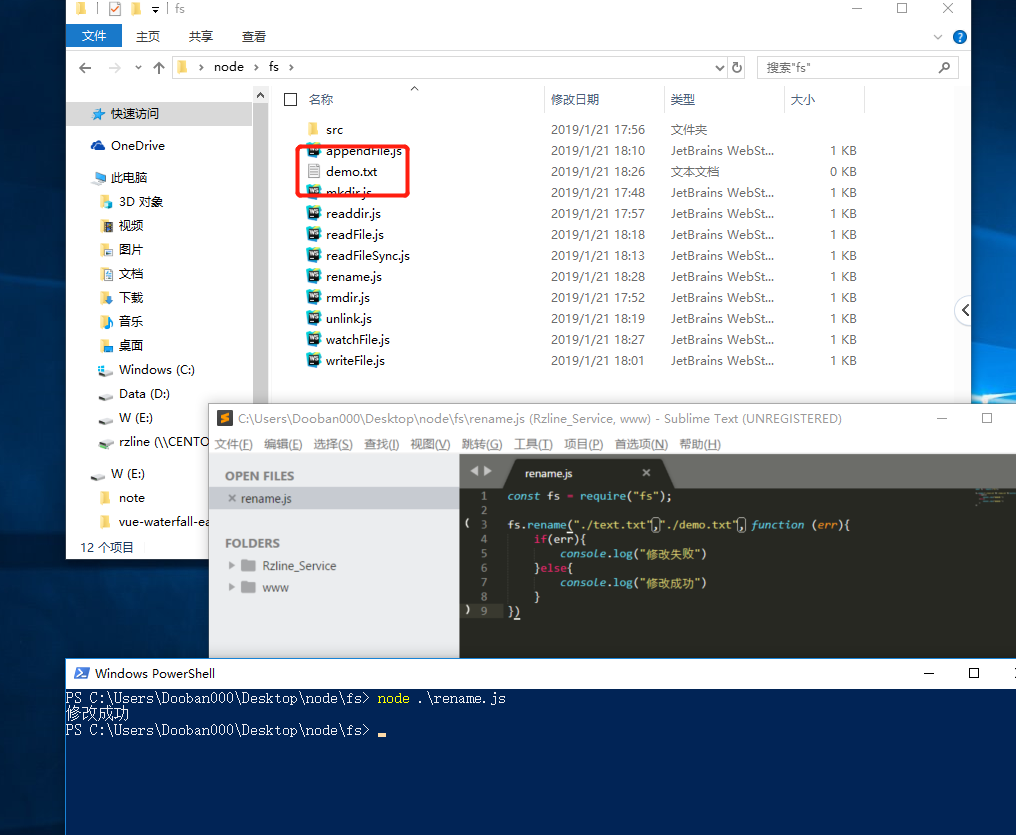The height and width of the screenshot is (835, 1016).
Task: Open Sublime 首选项(N) menu
Action: click(x=641, y=444)
